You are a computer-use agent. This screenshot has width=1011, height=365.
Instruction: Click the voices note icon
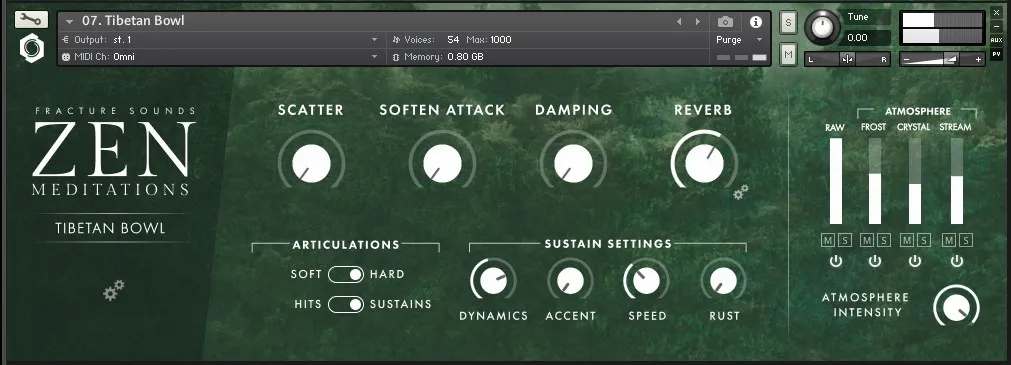pos(396,40)
